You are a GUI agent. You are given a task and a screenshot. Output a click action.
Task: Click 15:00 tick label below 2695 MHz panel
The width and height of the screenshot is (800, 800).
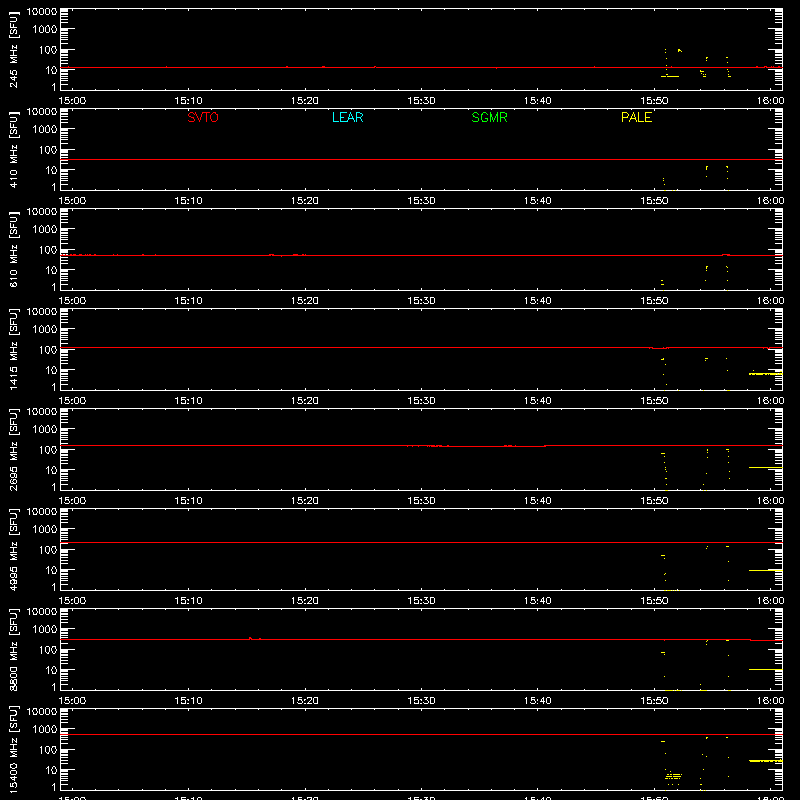point(72,501)
